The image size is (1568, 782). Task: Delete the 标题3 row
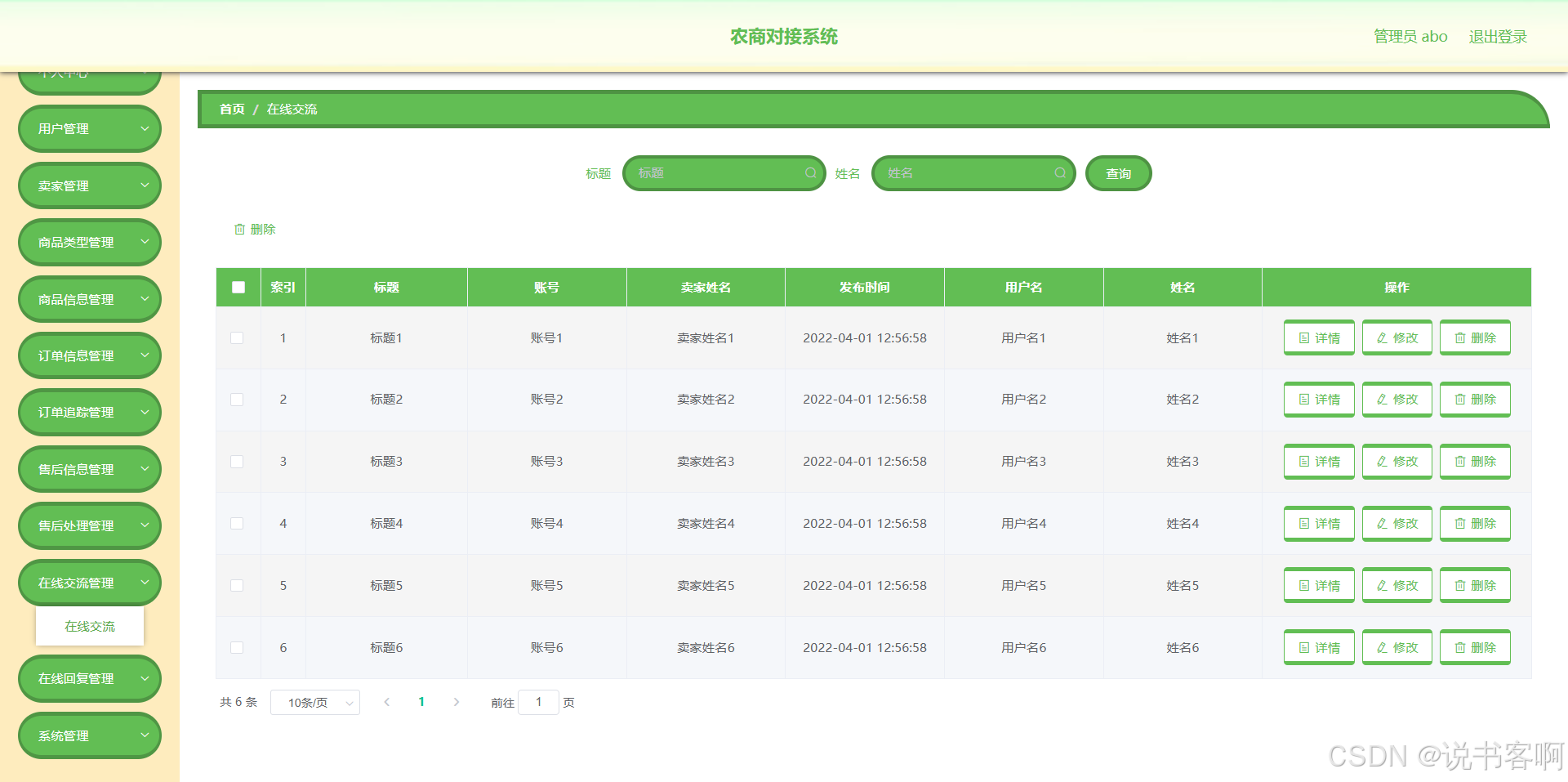point(1475,462)
